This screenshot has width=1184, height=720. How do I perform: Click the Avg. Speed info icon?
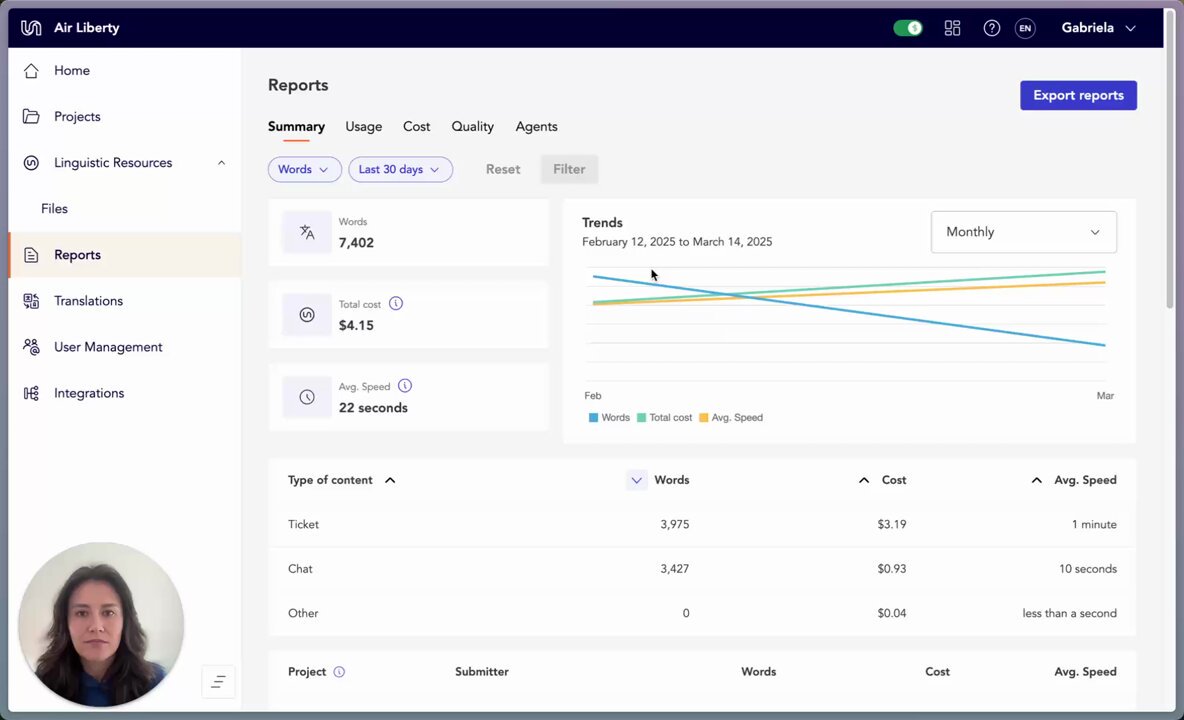pos(405,386)
